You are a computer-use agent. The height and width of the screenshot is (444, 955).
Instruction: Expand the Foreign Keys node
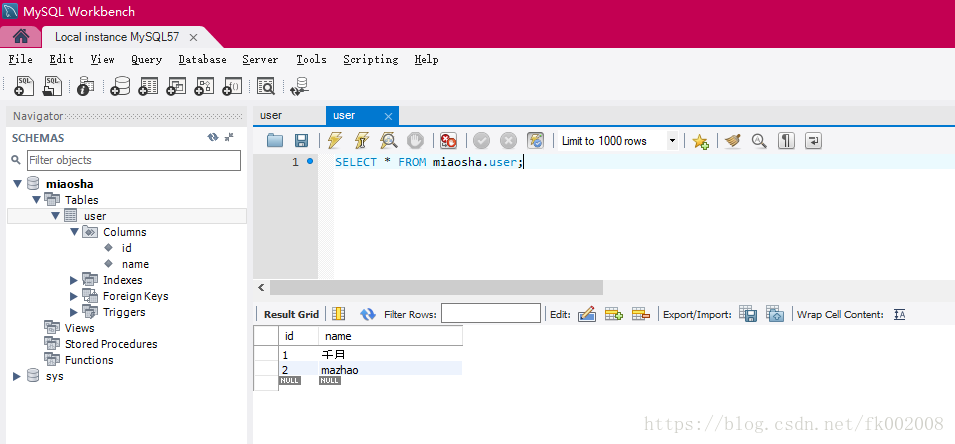coord(74,296)
